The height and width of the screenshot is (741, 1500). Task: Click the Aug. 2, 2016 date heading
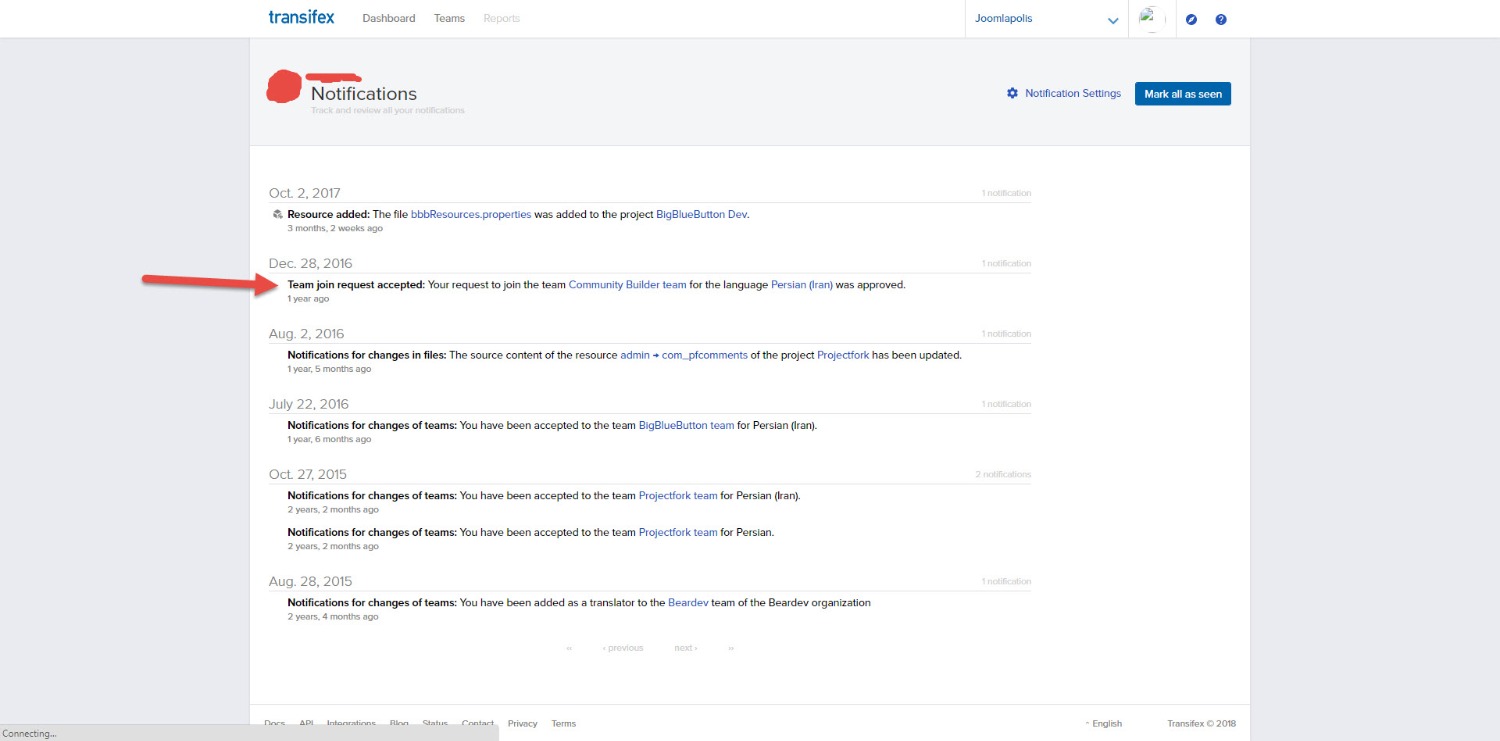coord(306,333)
